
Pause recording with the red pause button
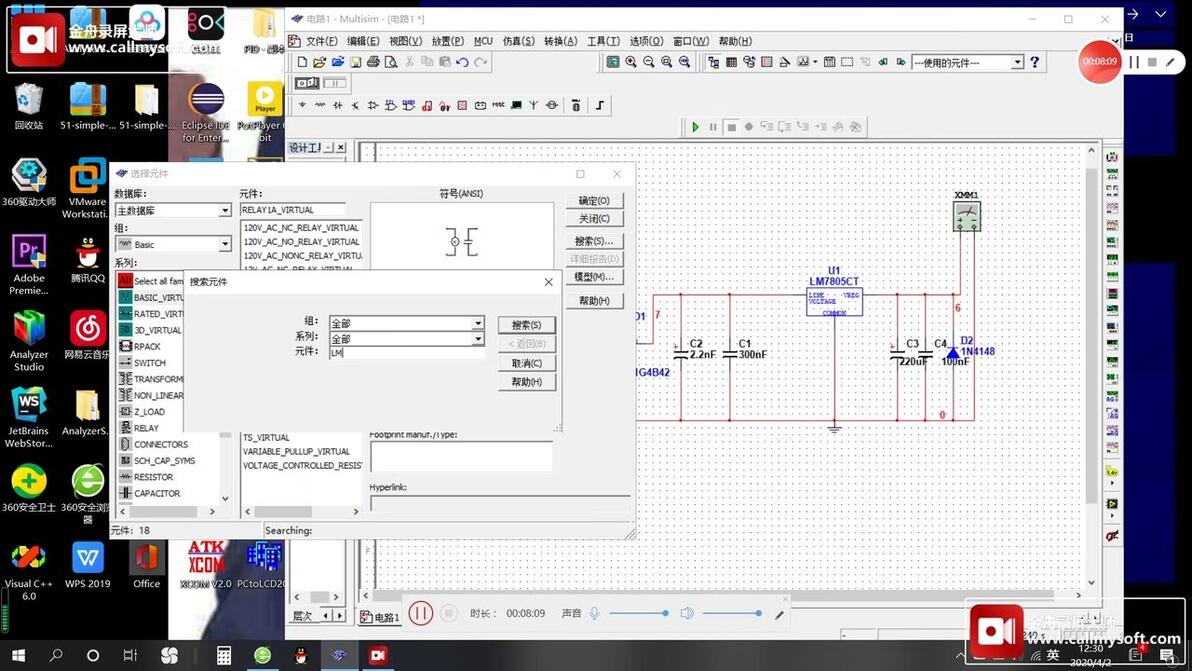pyautogui.click(x=421, y=613)
